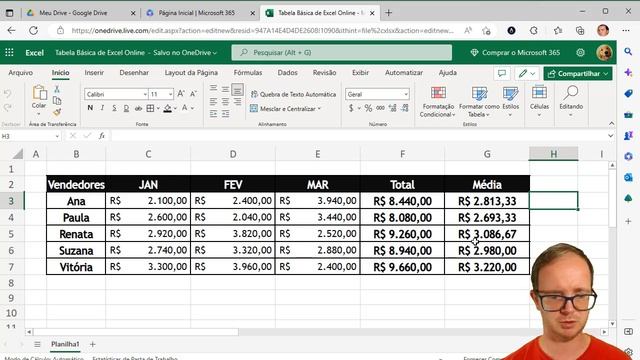Viewport: 640px width, 360px height.
Task: Click the Redo arrow icon
Action: click(x=8, y=107)
